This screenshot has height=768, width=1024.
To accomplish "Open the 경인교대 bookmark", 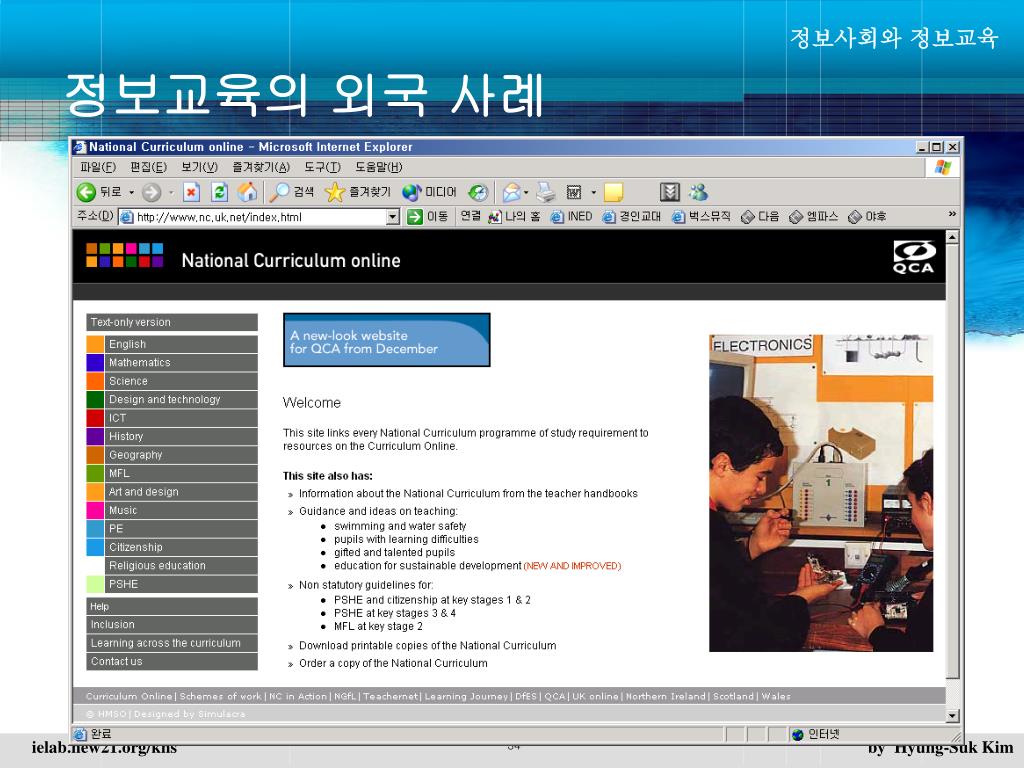I will pos(632,217).
